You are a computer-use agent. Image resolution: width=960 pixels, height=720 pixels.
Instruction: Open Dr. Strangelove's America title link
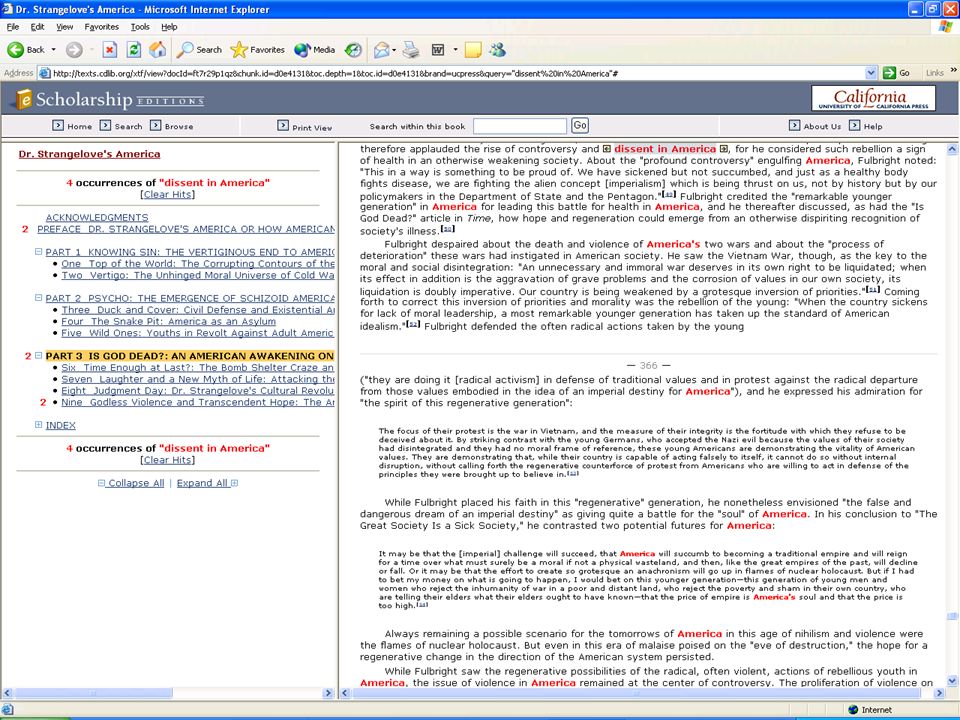tap(89, 154)
